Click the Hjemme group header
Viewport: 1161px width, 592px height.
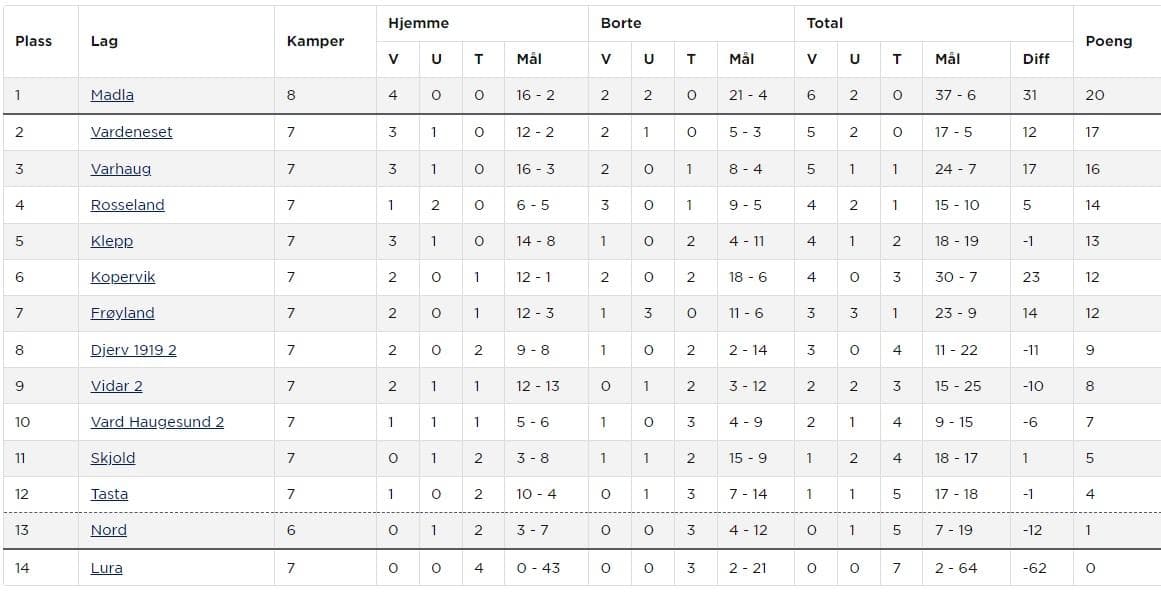pyautogui.click(x=418, y=23)
